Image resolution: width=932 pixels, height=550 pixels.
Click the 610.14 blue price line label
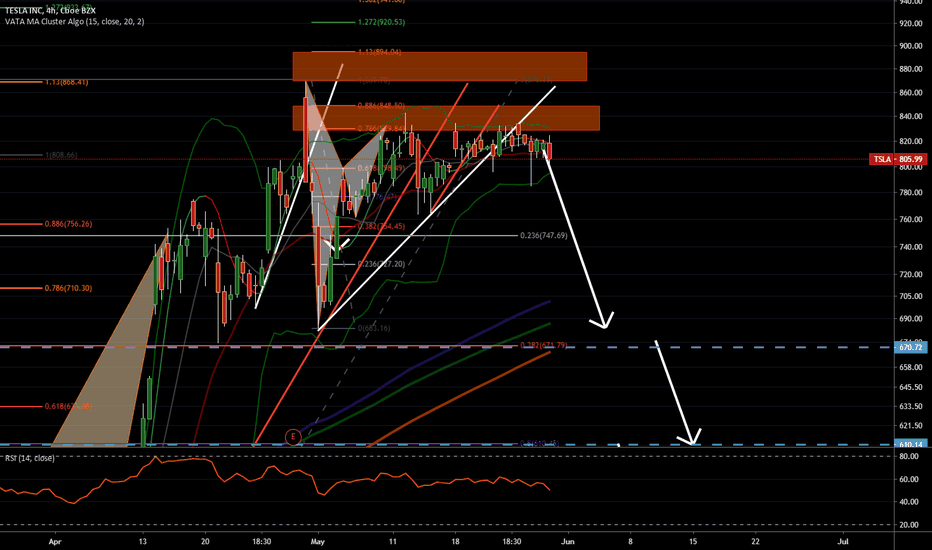click(910, 444)
